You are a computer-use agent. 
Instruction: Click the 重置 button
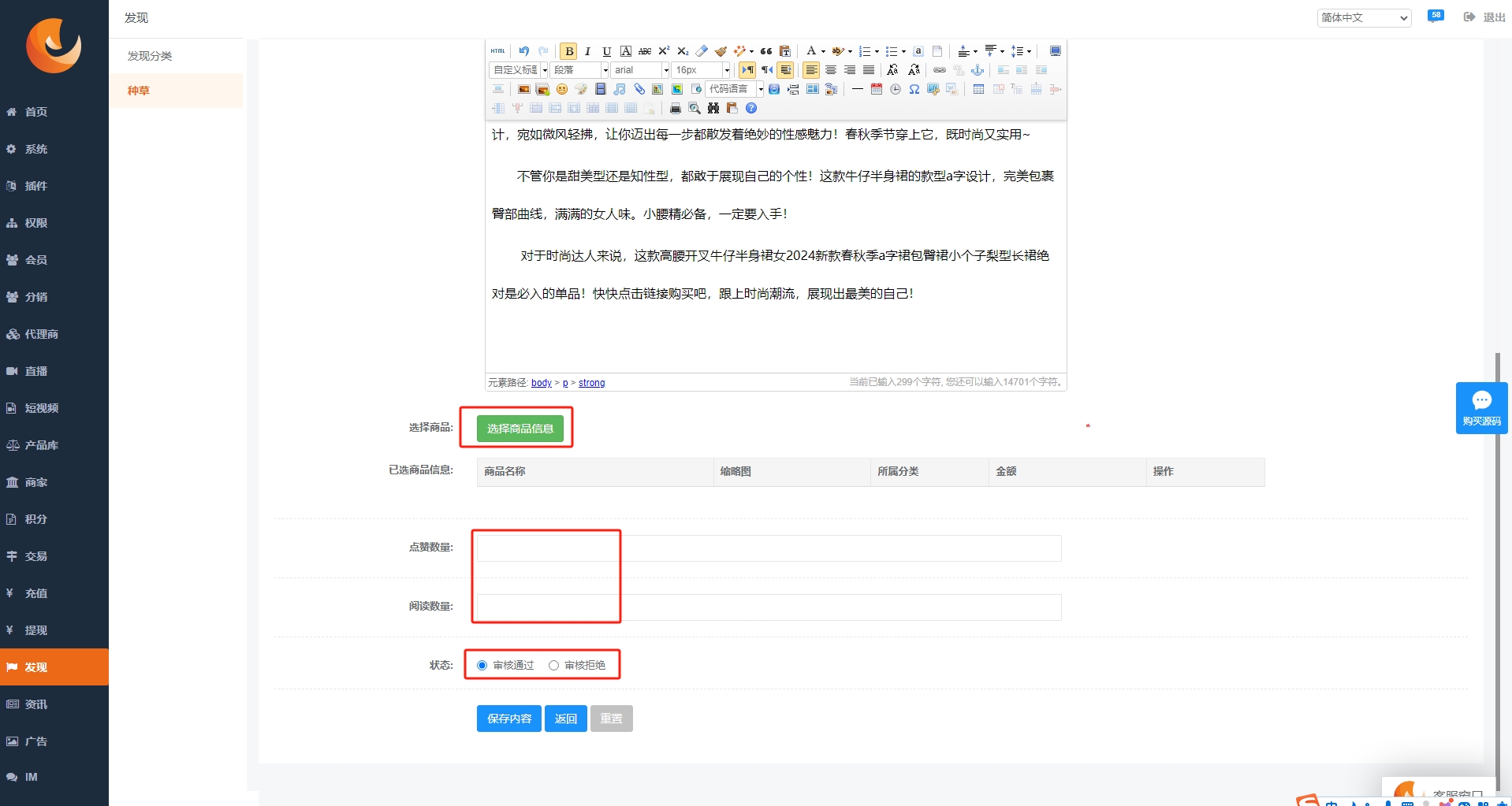[x=612, y=719]
